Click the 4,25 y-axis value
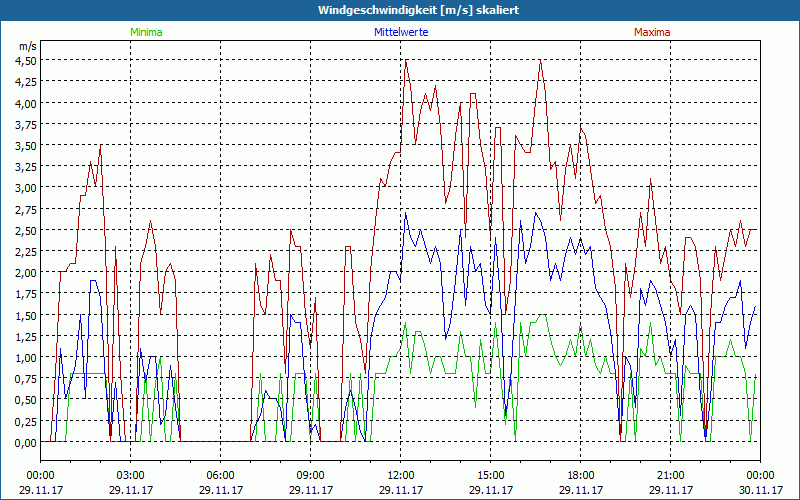The image size is (800, 500). tap(26, 82)
